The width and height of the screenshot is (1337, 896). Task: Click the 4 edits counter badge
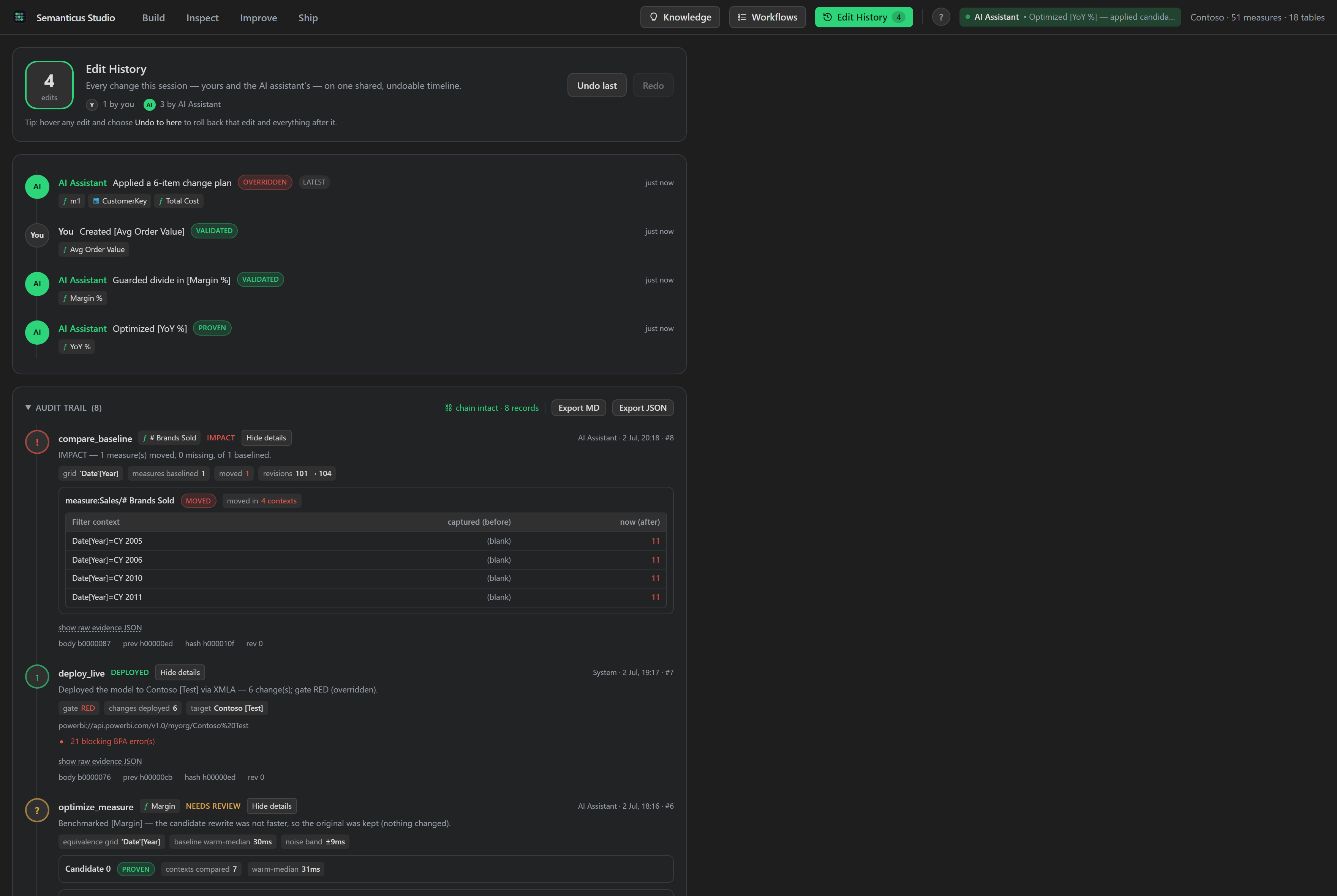pos(49,85)
